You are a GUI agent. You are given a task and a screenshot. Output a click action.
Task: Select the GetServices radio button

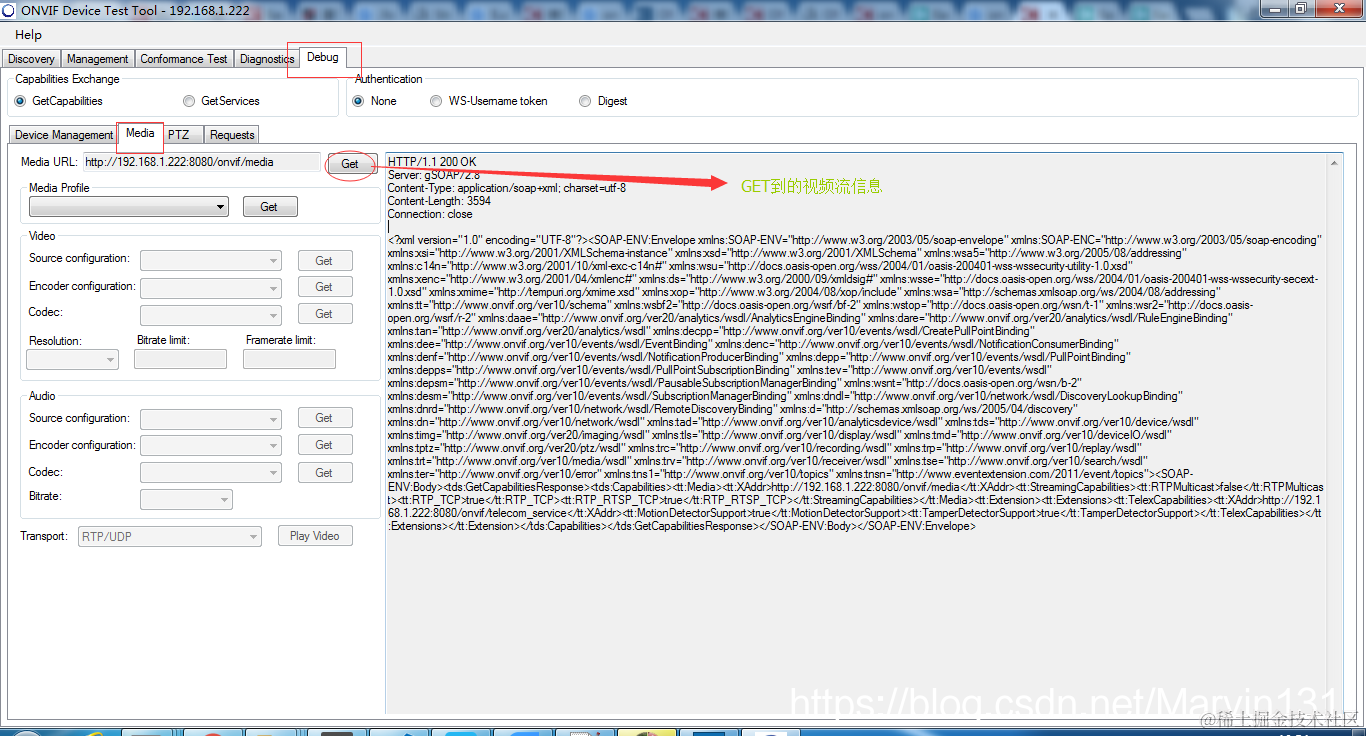click(222, 101)
